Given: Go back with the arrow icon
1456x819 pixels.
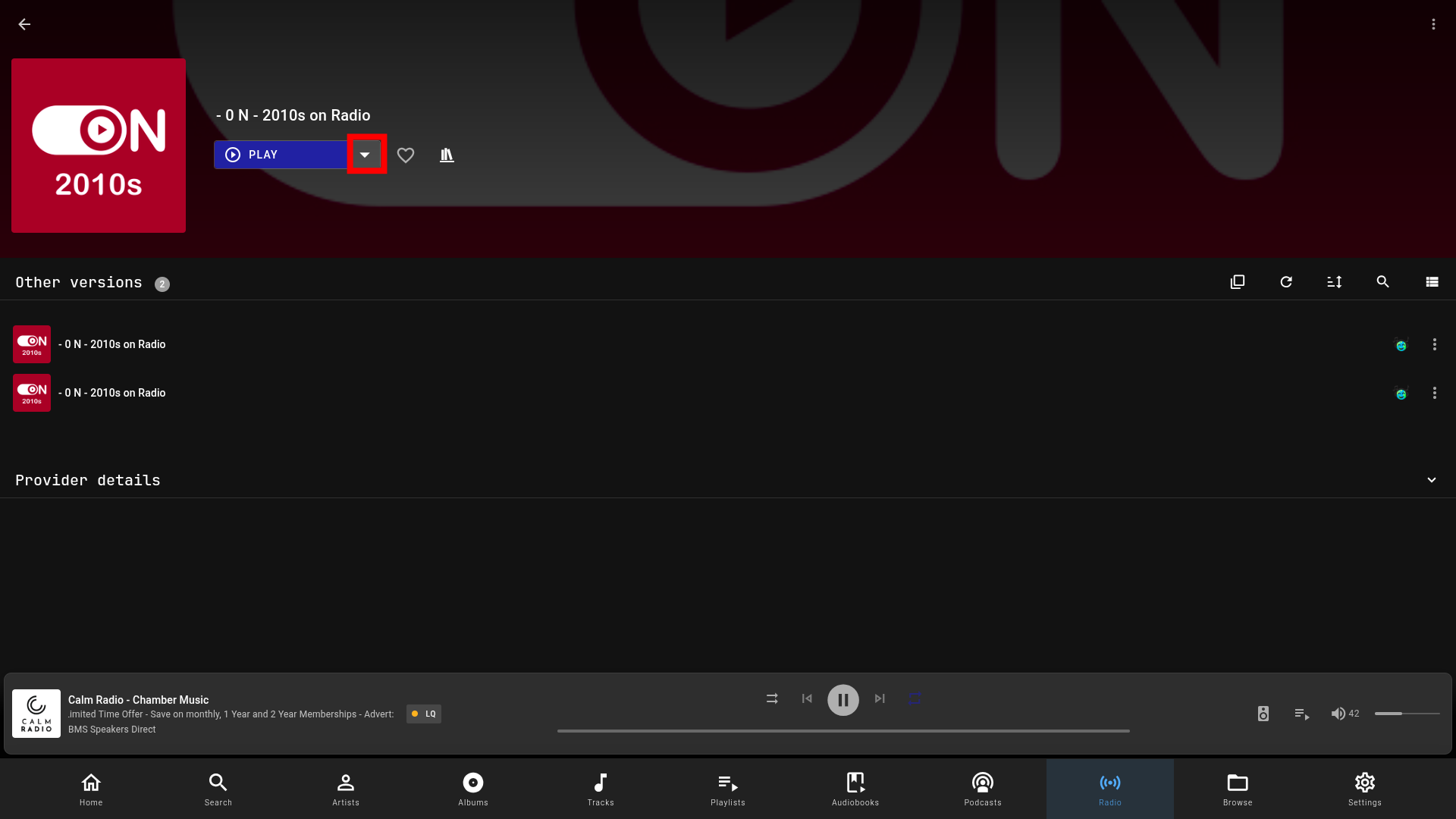Looking at the screenshot, I should click(x=24, y=24).
